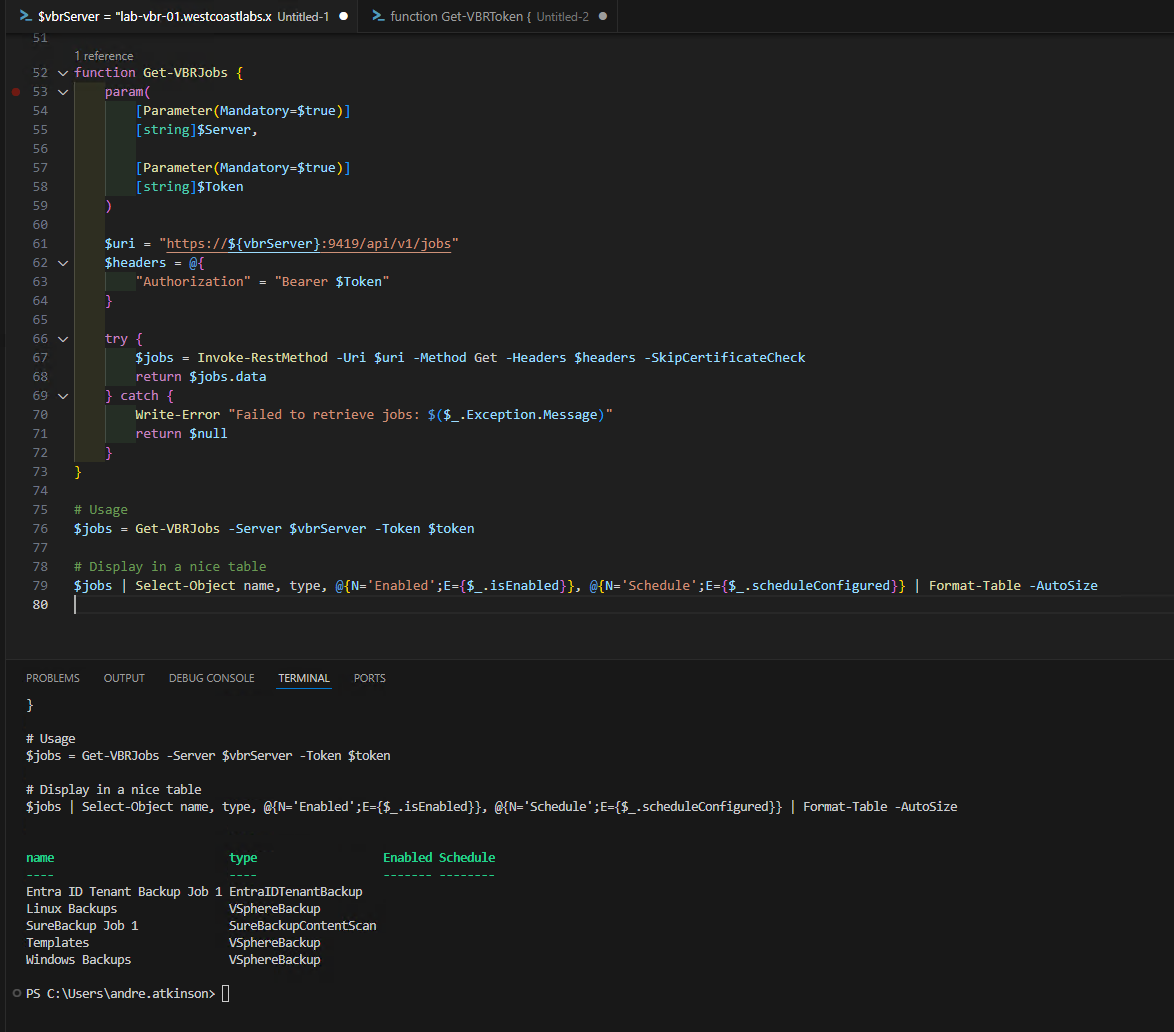Collapse the $headers hashtable at line 62

[x=63, y=263]
